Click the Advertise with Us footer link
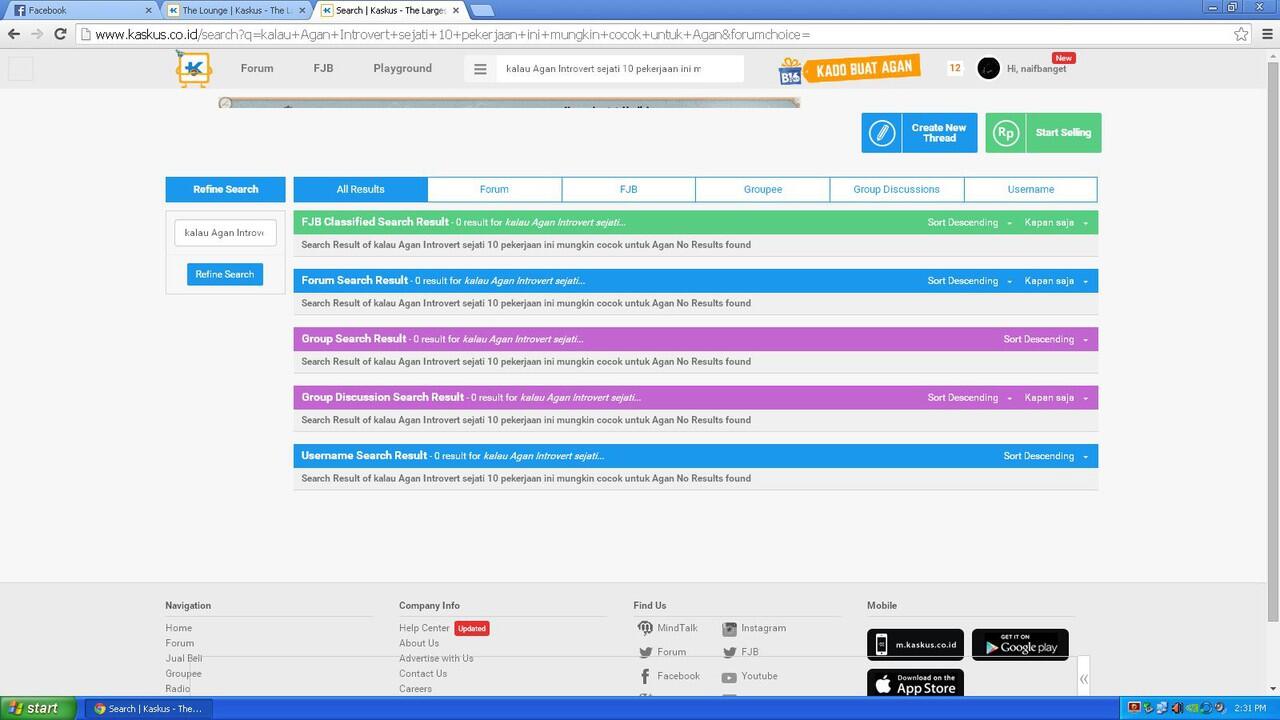Image resolution: width=1280 pixels, height=720 pixels. click(436, 658)
